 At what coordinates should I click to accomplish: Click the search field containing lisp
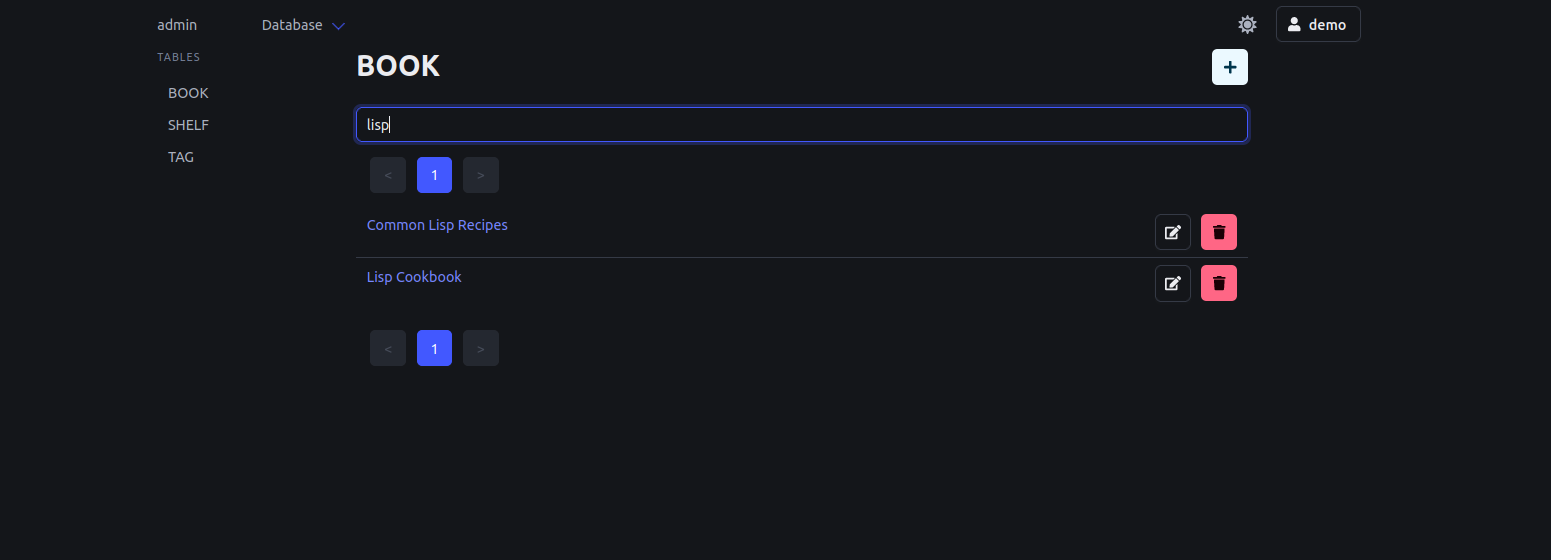point(801,125)
